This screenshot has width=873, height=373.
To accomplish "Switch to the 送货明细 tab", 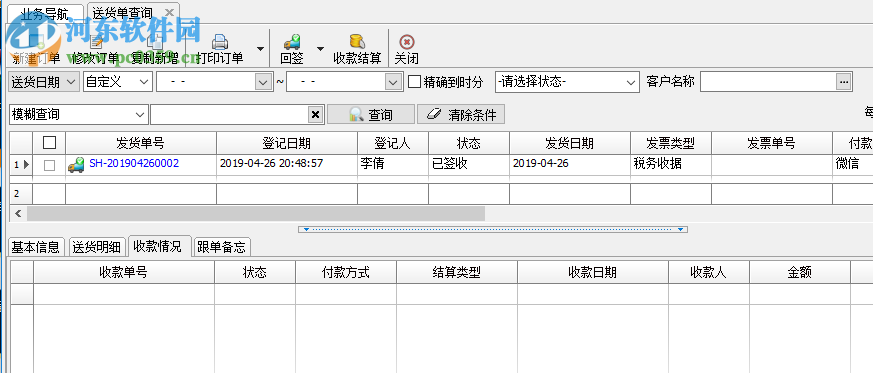I will [96, 247].
